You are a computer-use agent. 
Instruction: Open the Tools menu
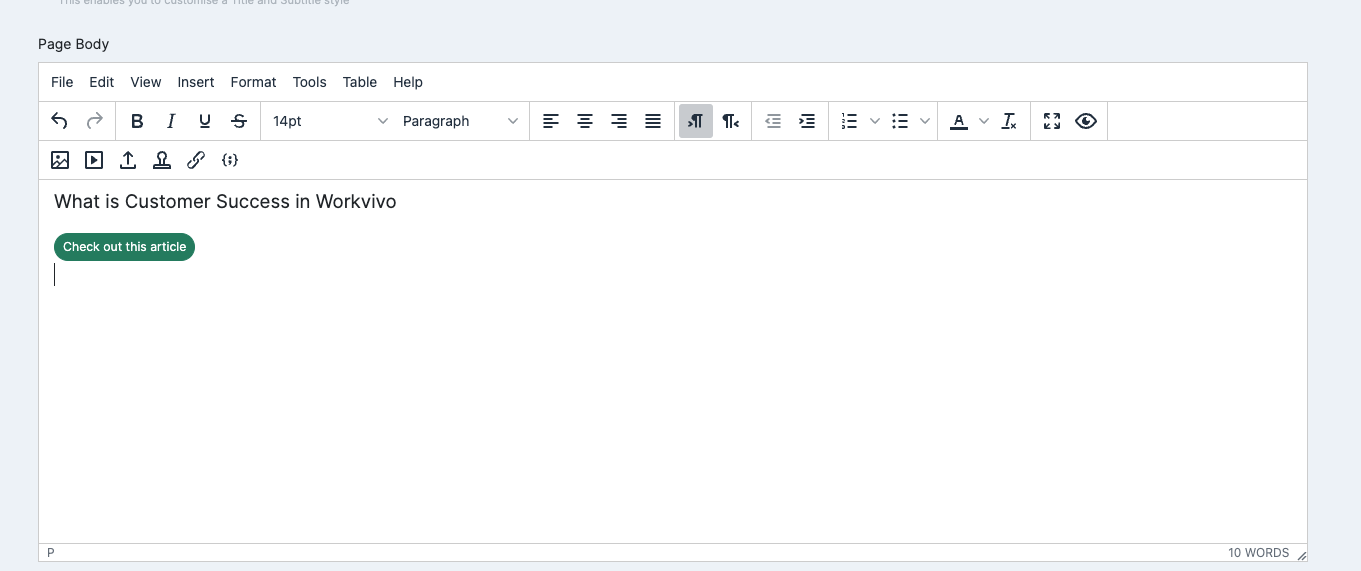tap(310, 82)
